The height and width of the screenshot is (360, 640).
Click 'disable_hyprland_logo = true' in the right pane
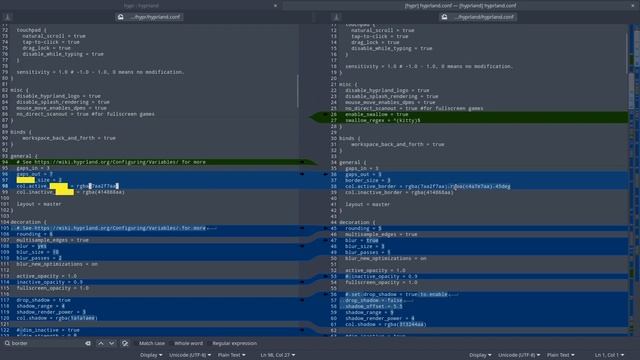coord(387,91)
